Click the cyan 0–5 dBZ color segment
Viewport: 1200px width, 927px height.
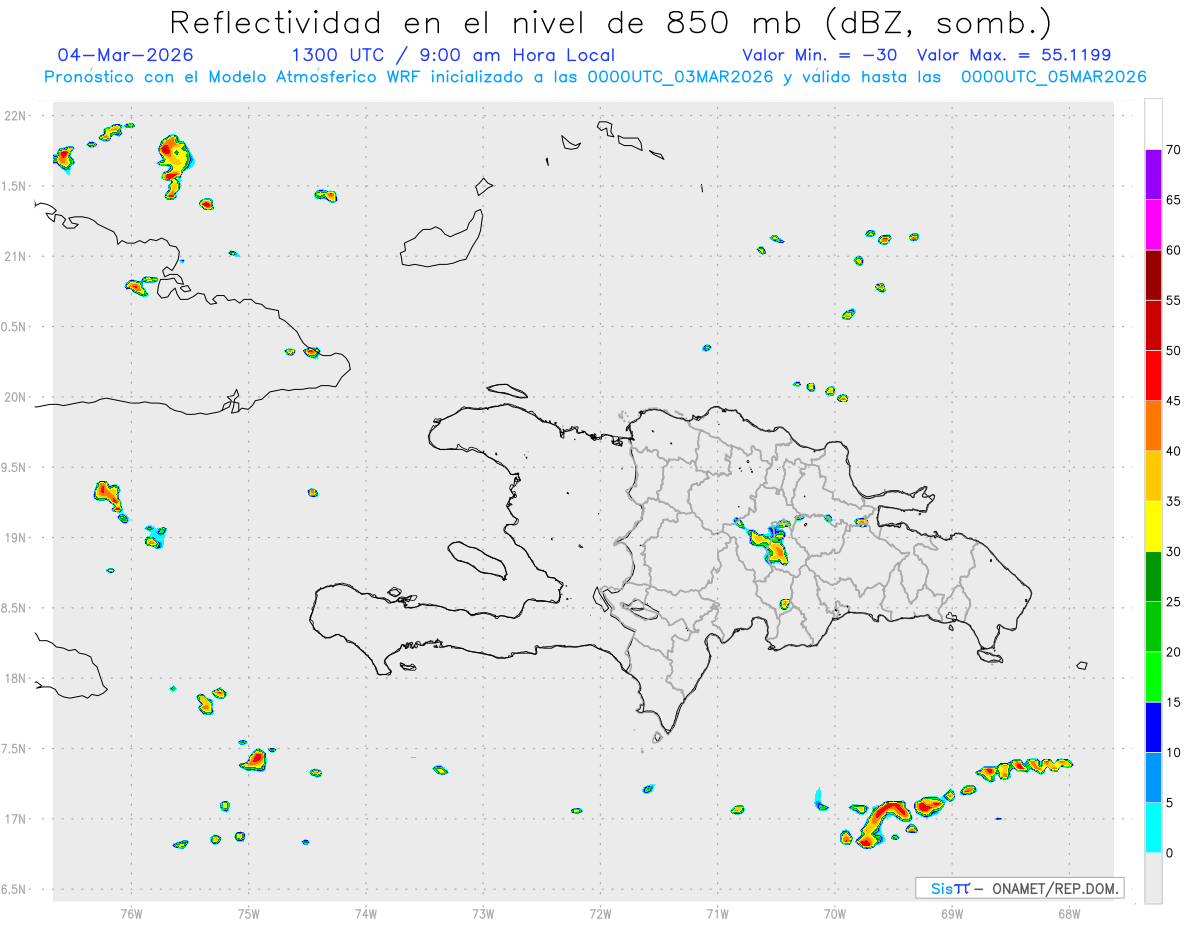1153,828
